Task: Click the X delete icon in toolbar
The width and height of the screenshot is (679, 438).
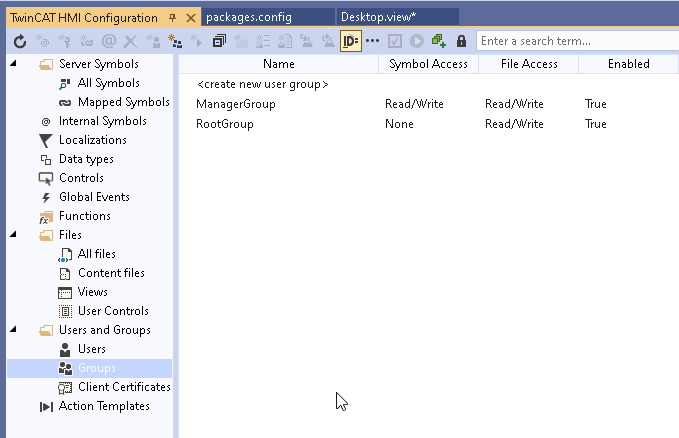Action: point(130,42)
